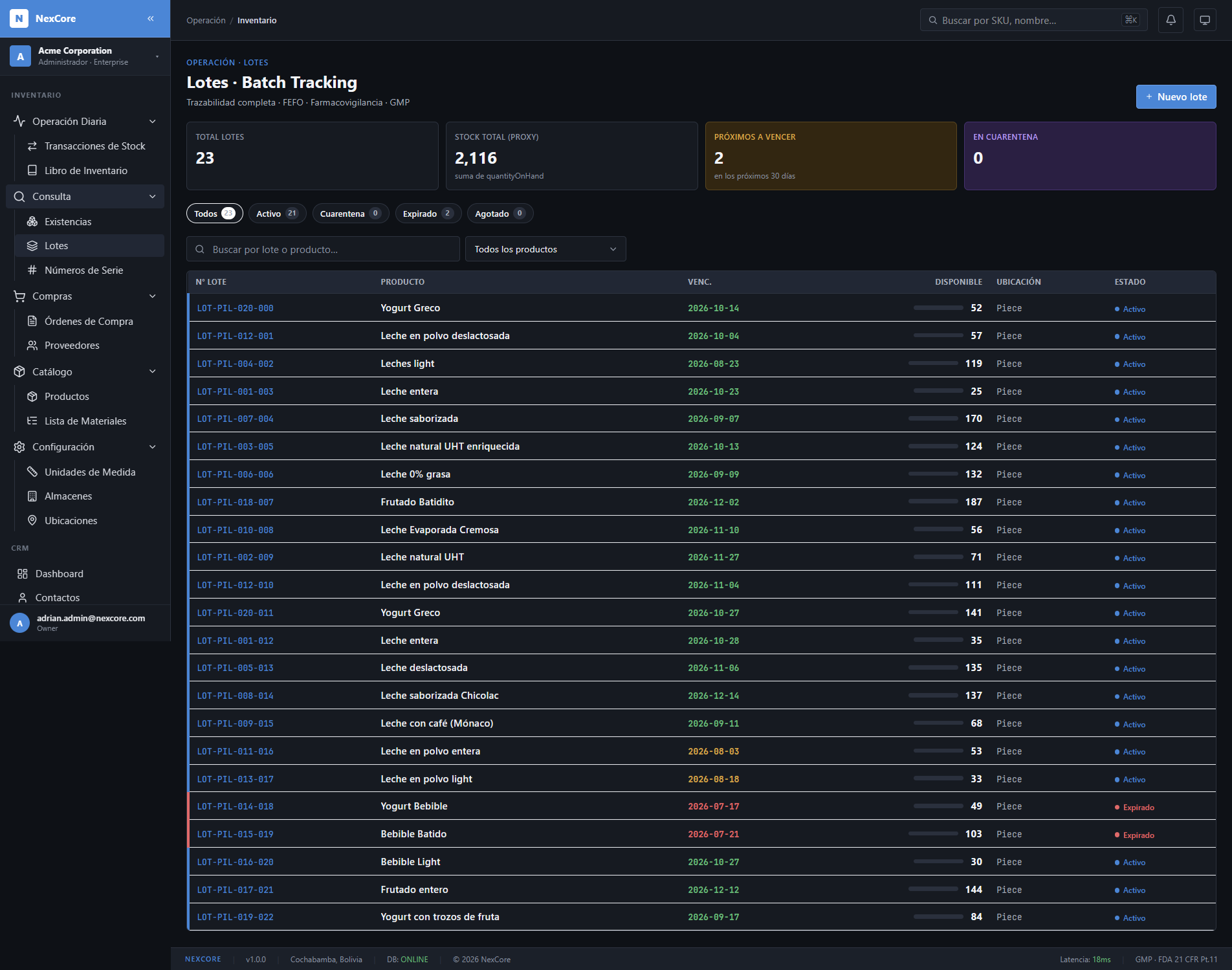Click the Próximos a vencer summary card
Image resolution: width=1232 pixels, height=970 pixels.
coord(831,156)
